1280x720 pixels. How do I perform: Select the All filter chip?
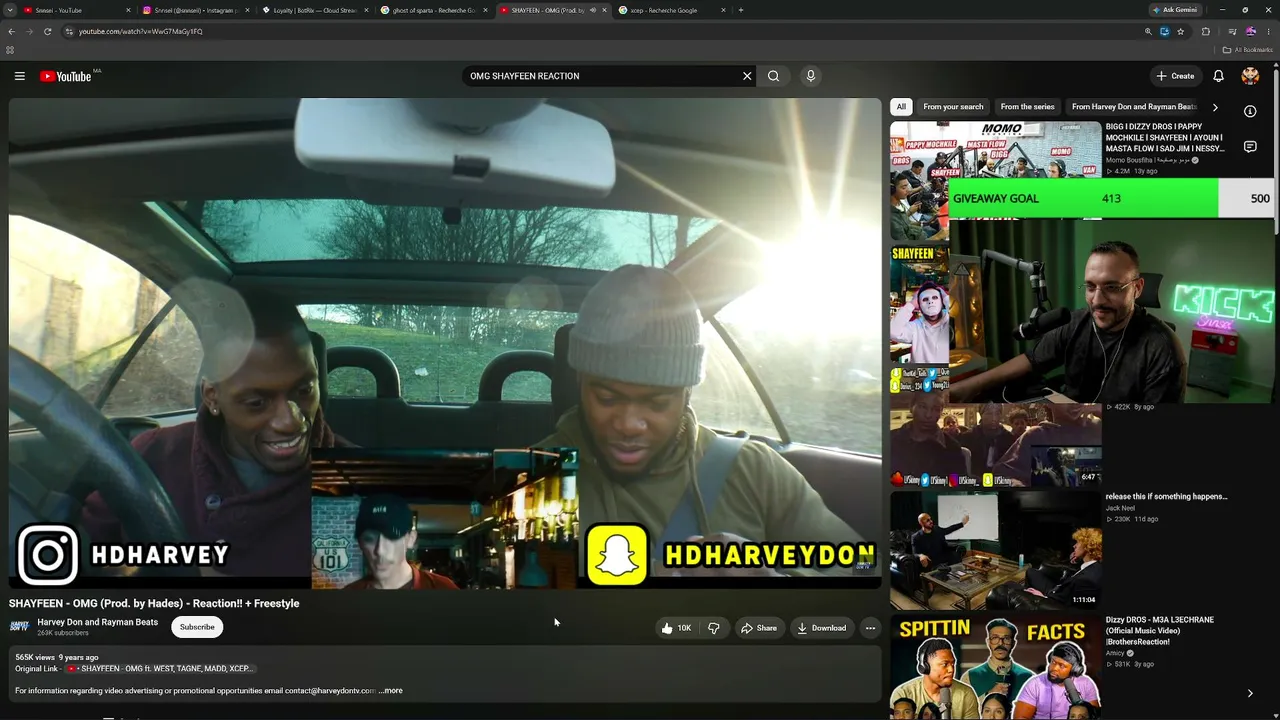coord(901,107)
